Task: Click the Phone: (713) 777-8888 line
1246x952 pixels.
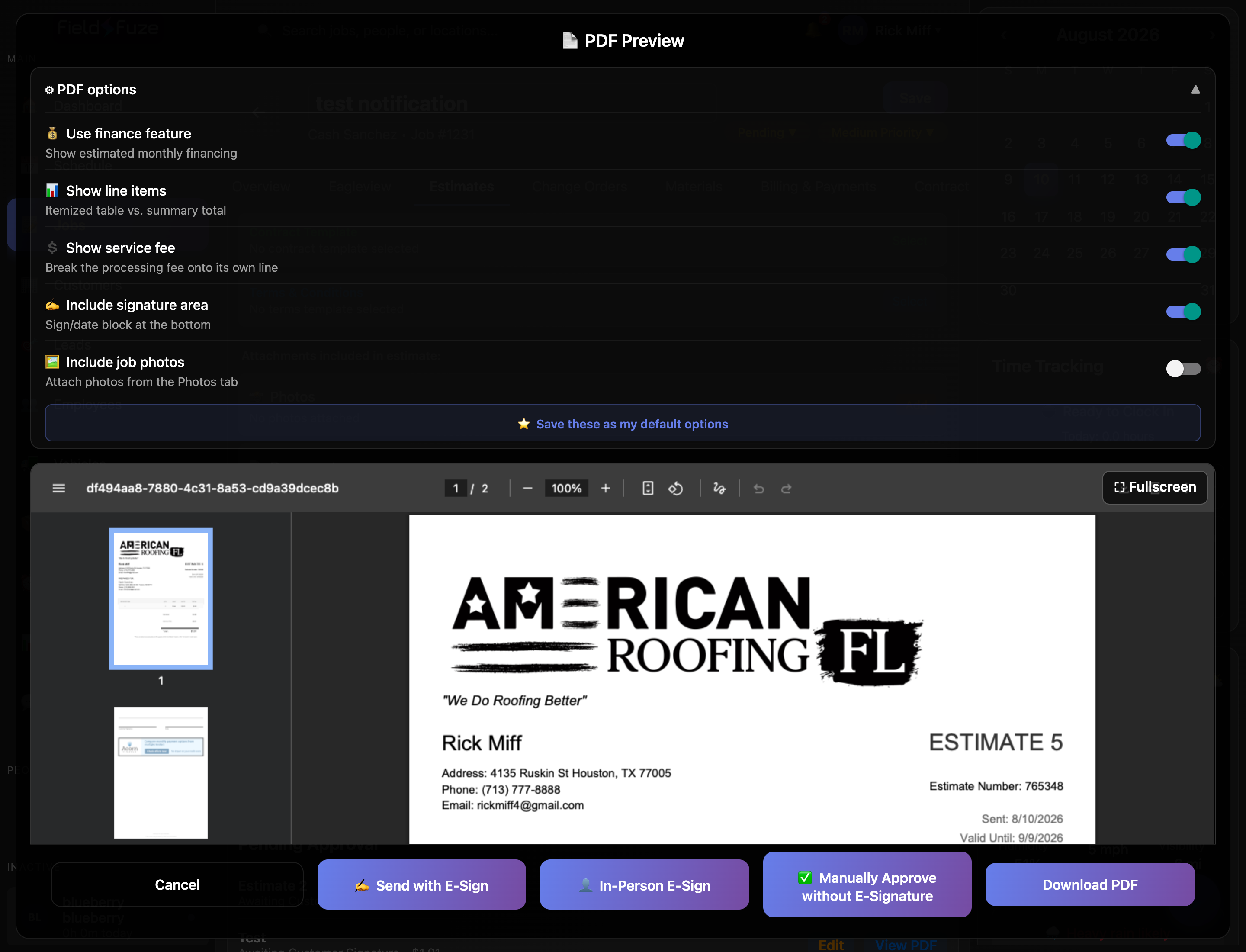Action: [x=501, y=789]
